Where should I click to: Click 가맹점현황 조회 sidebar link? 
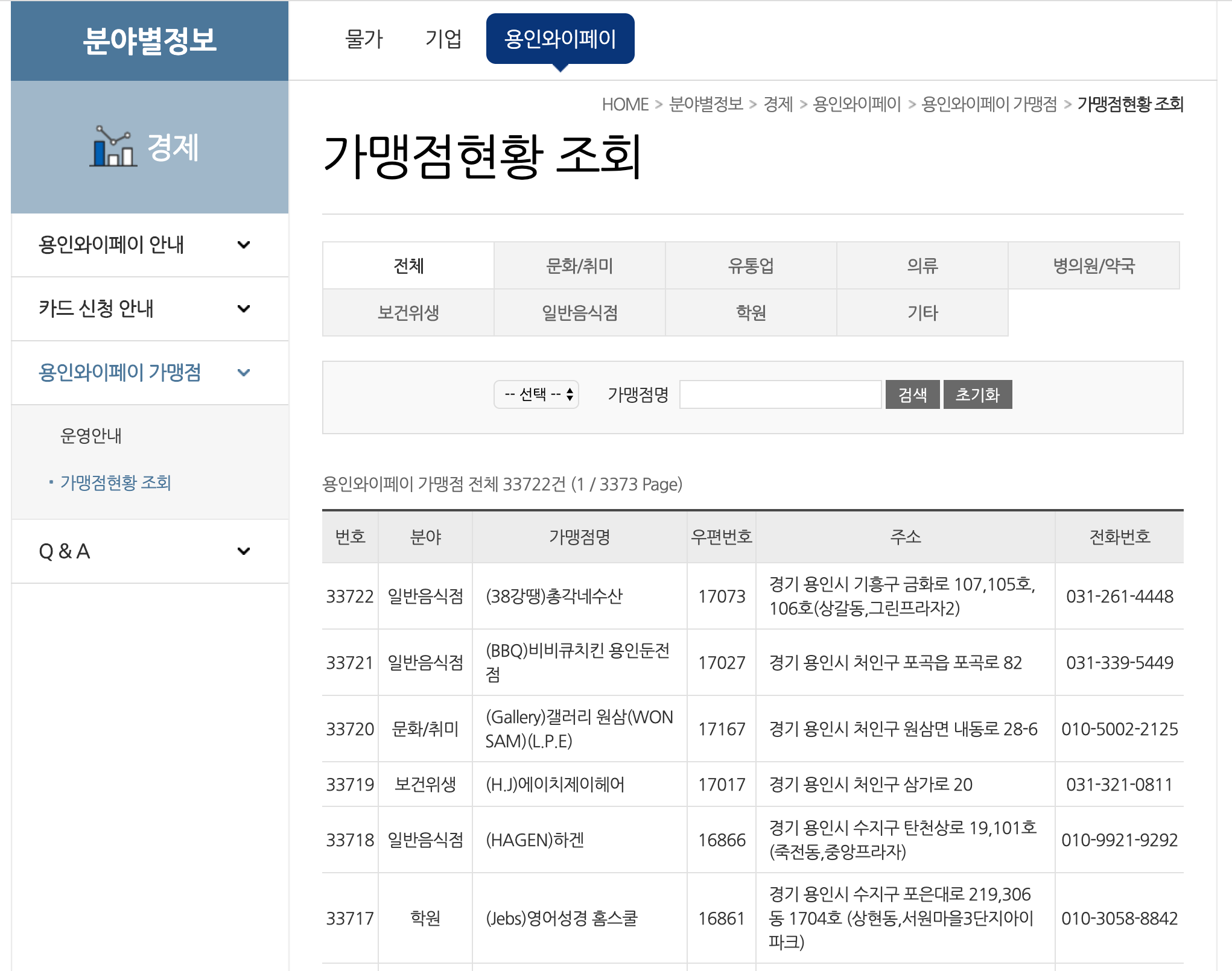click(115, 482)
